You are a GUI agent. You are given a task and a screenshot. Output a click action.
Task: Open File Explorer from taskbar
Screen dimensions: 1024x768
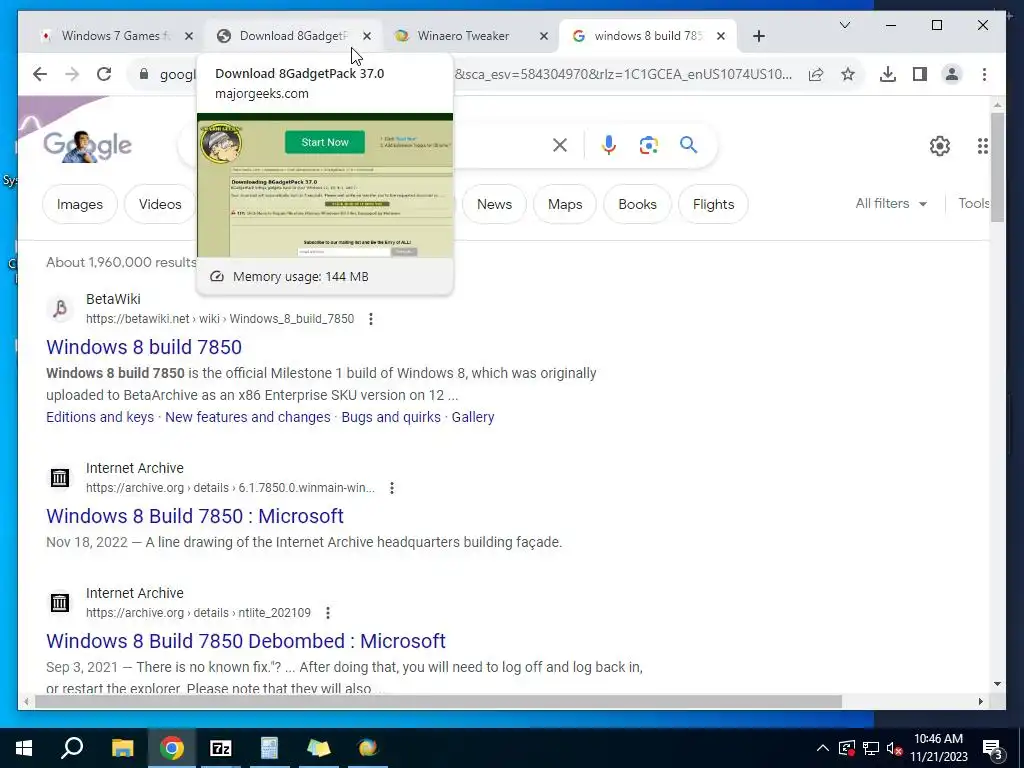122,748
